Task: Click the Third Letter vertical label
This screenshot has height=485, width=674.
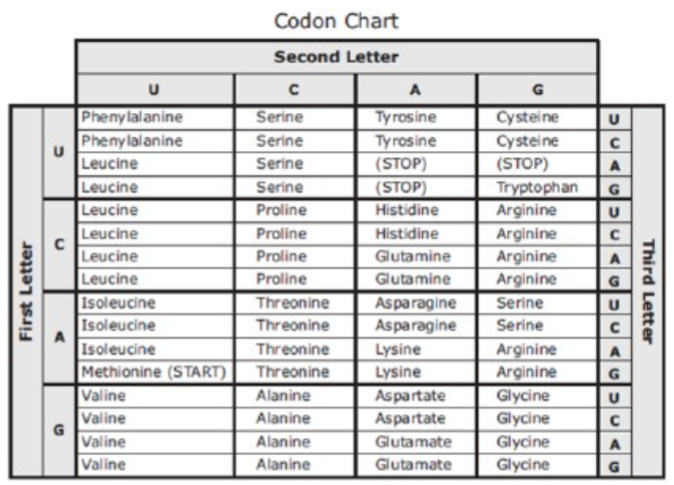Action: [648, 292]
